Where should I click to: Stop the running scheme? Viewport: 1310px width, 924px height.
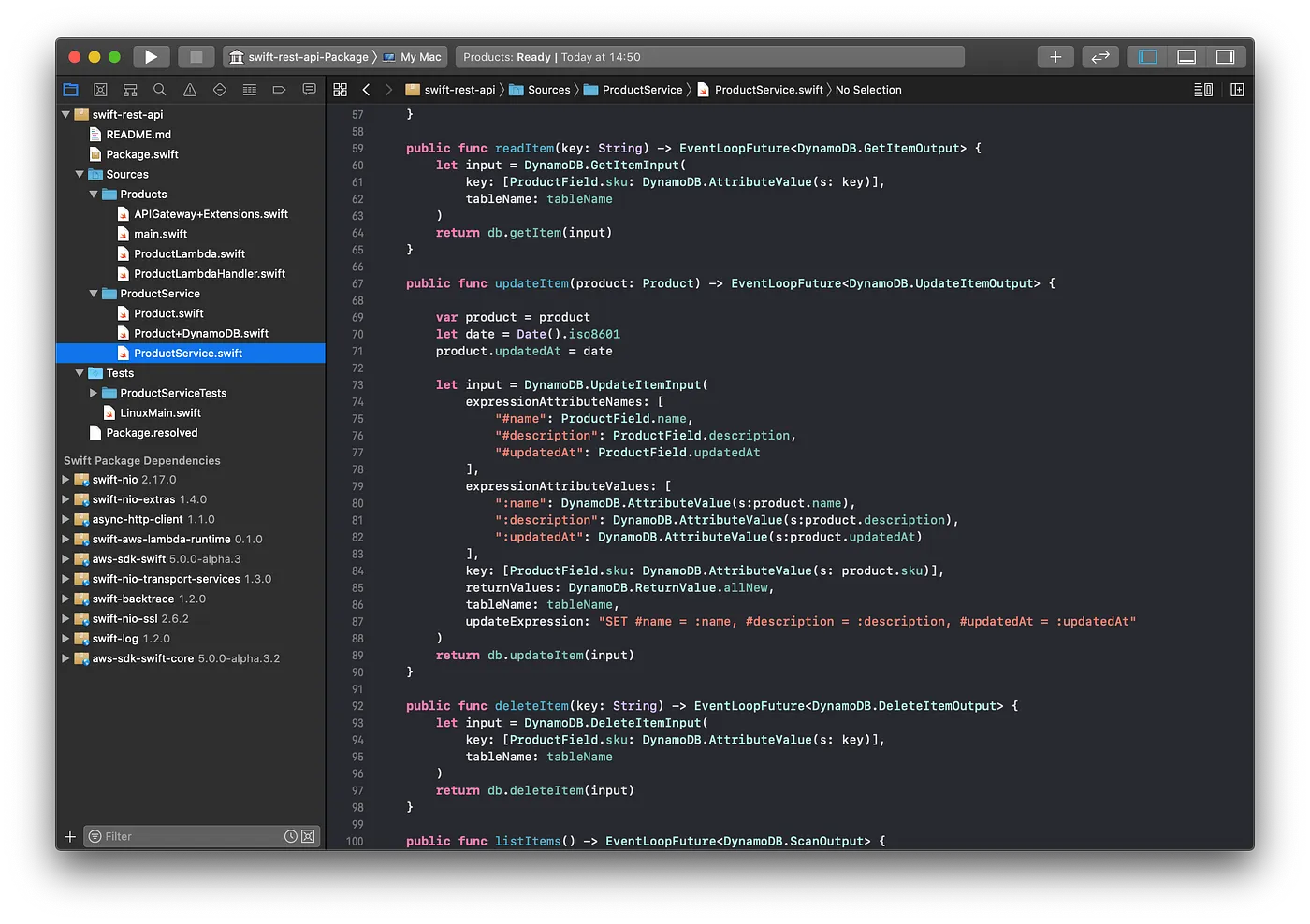point(196,57)
